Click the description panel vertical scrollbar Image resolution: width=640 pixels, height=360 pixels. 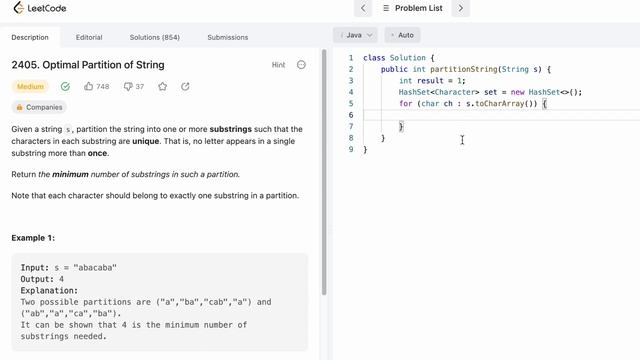coord(324,172)
